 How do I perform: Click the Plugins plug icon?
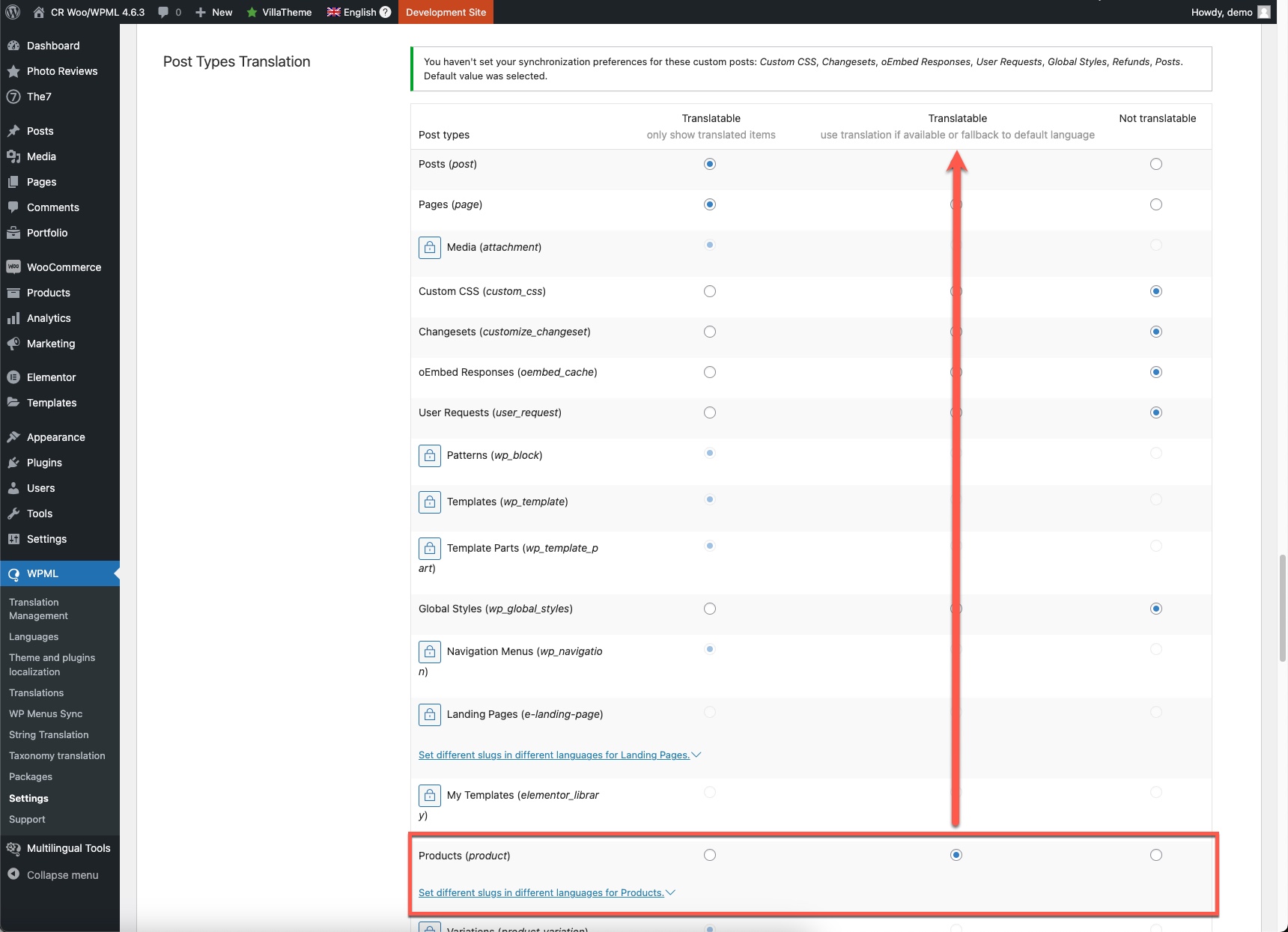13,463
